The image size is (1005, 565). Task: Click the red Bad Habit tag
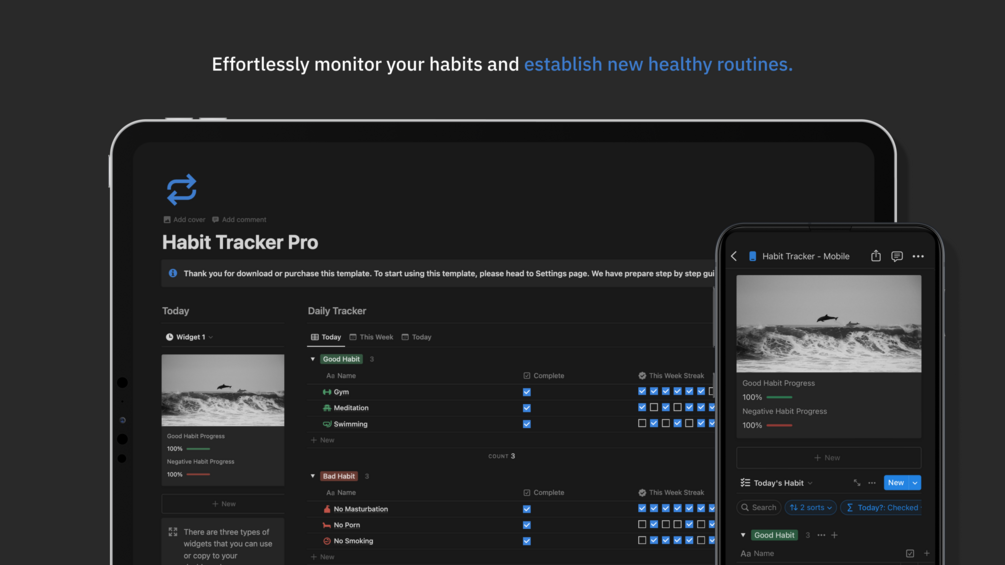coord(338,476)
